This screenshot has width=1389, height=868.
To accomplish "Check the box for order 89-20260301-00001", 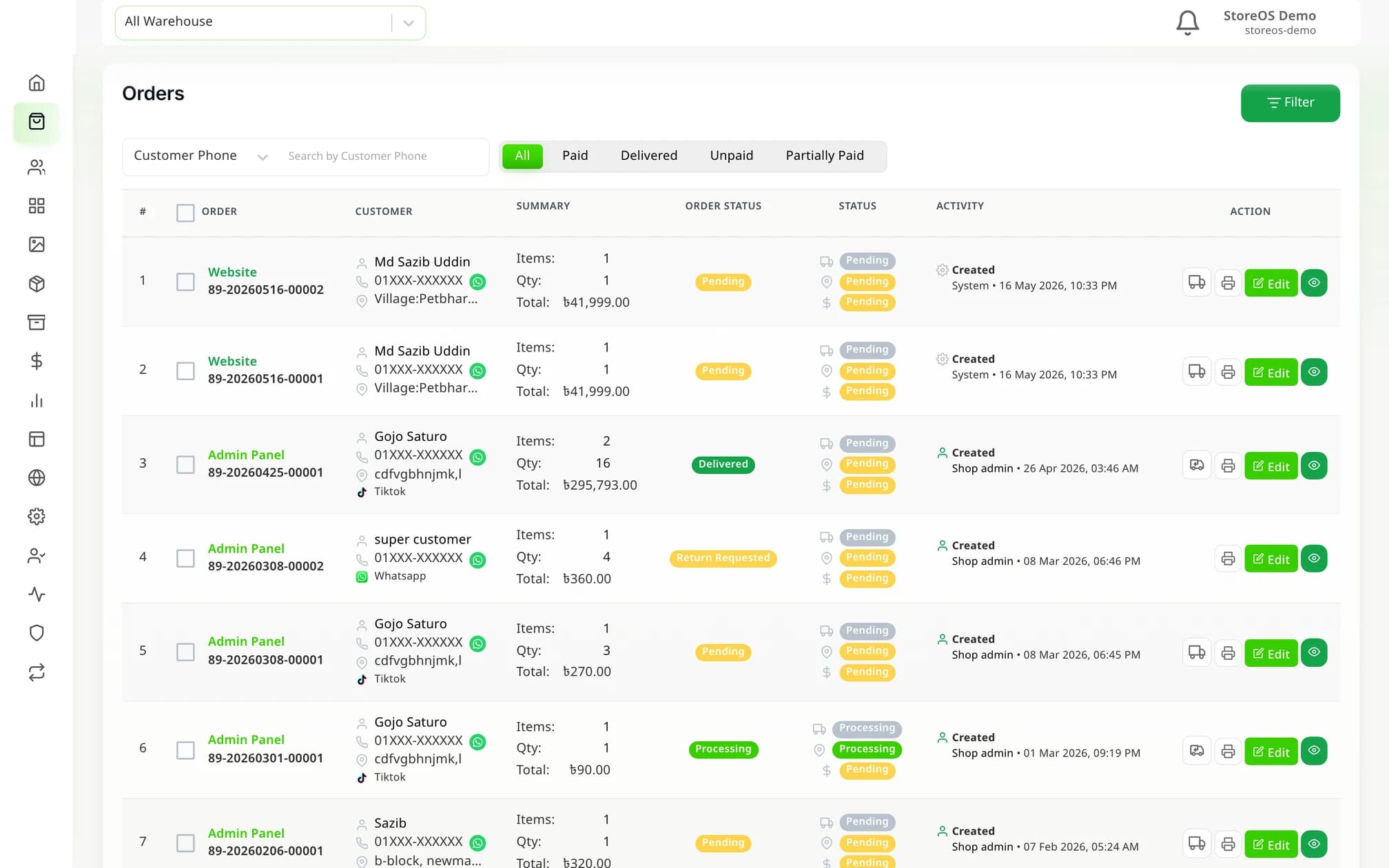I will tap(185, 750).
